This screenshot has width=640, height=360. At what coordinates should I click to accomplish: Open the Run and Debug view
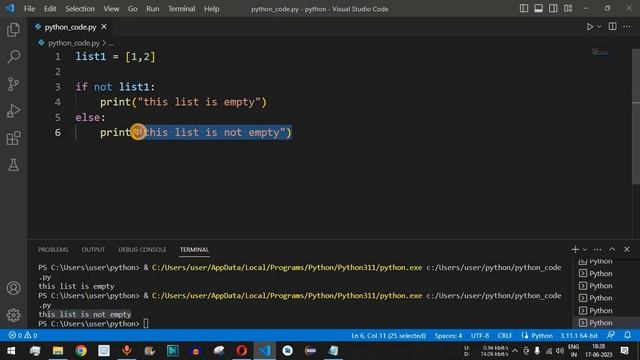[13, 111]
